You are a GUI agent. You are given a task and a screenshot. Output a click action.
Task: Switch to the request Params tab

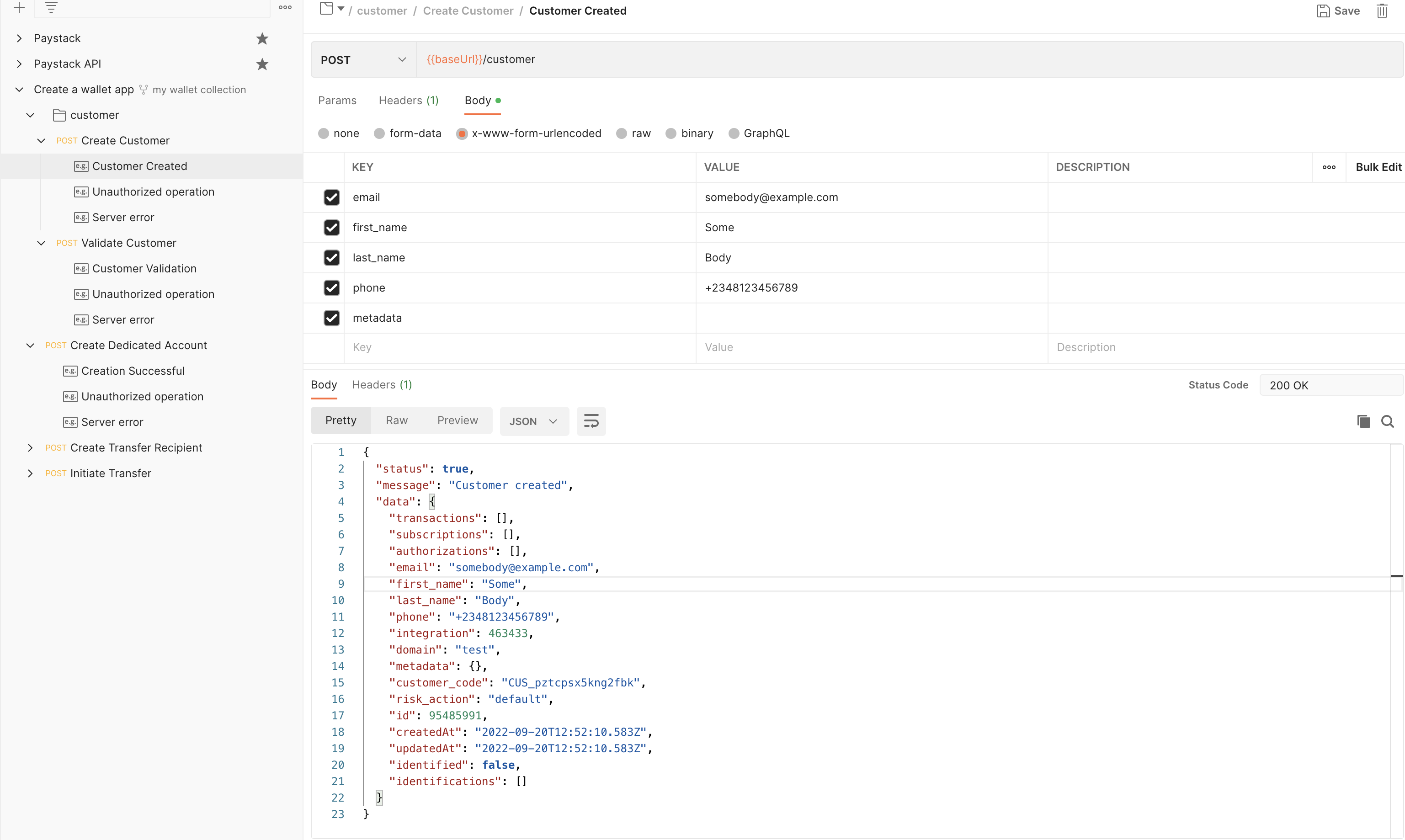[337, 101]
